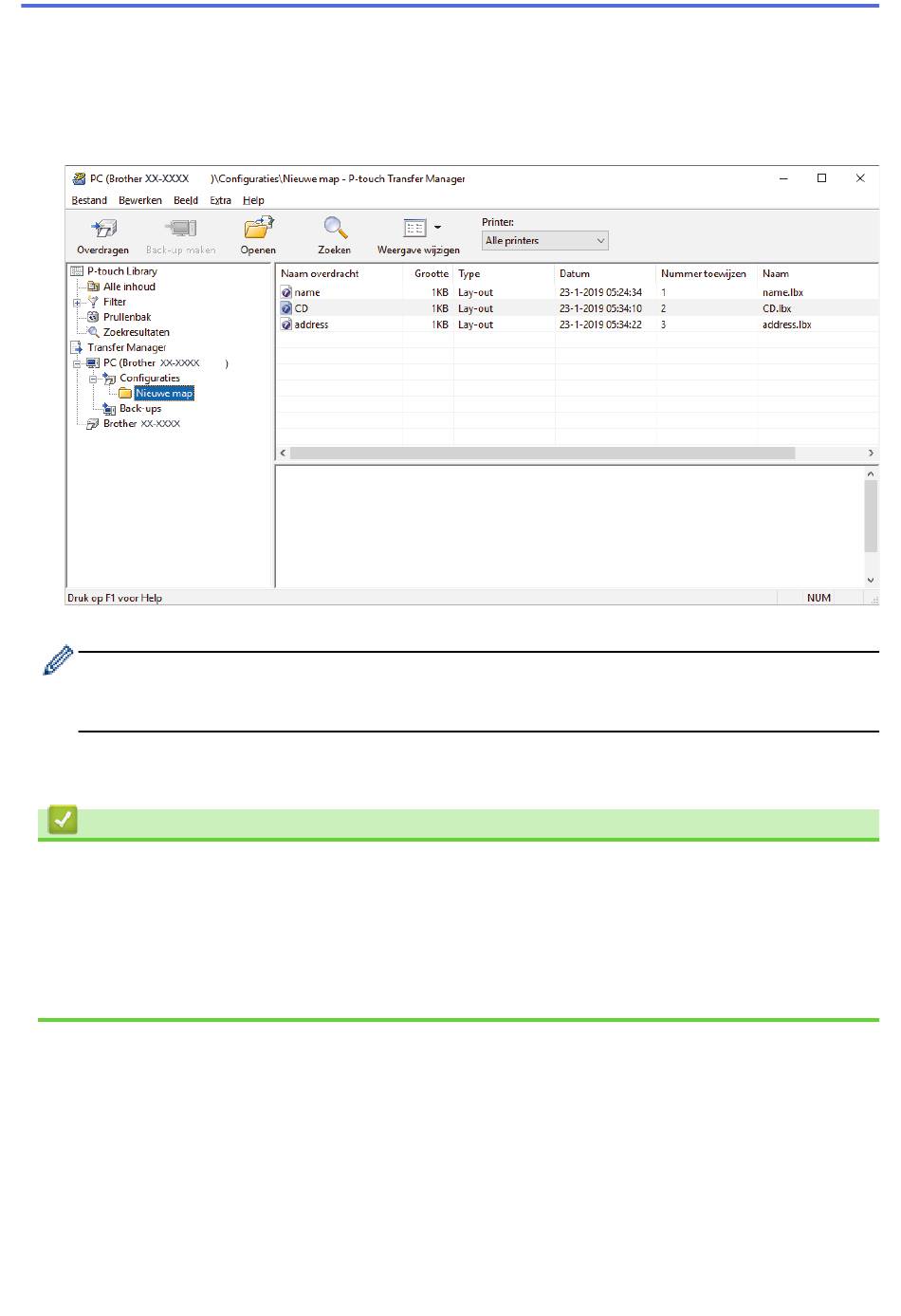Sort by Datum column header
The image size is (901, 1316).
(x=606, y=273)
